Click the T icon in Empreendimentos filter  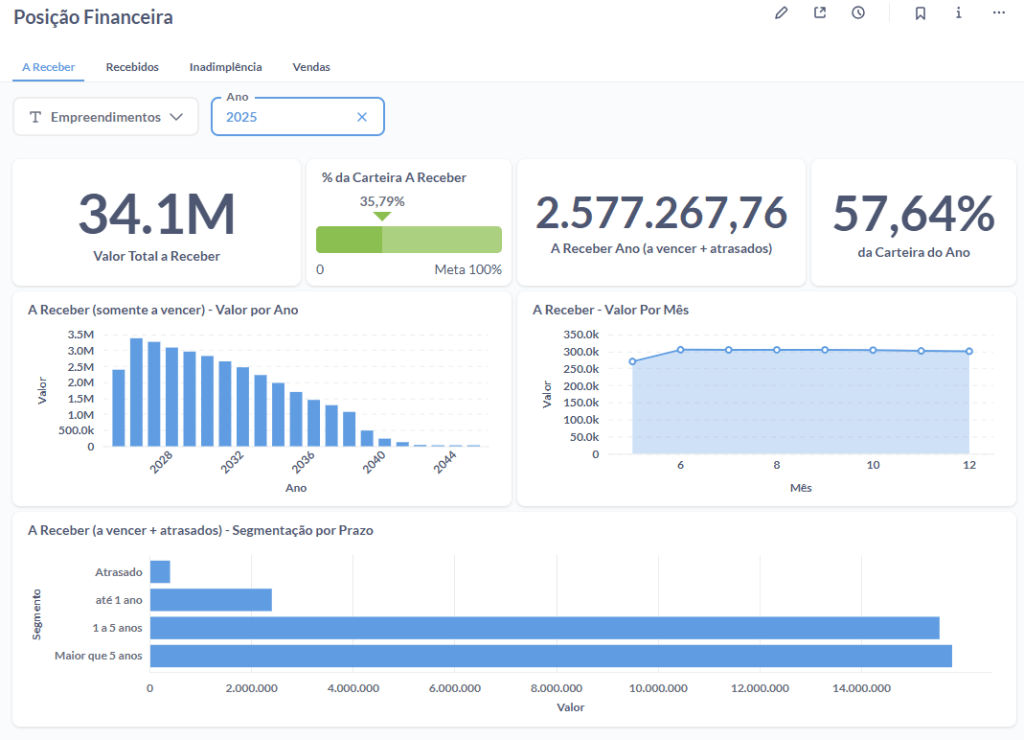36,117
